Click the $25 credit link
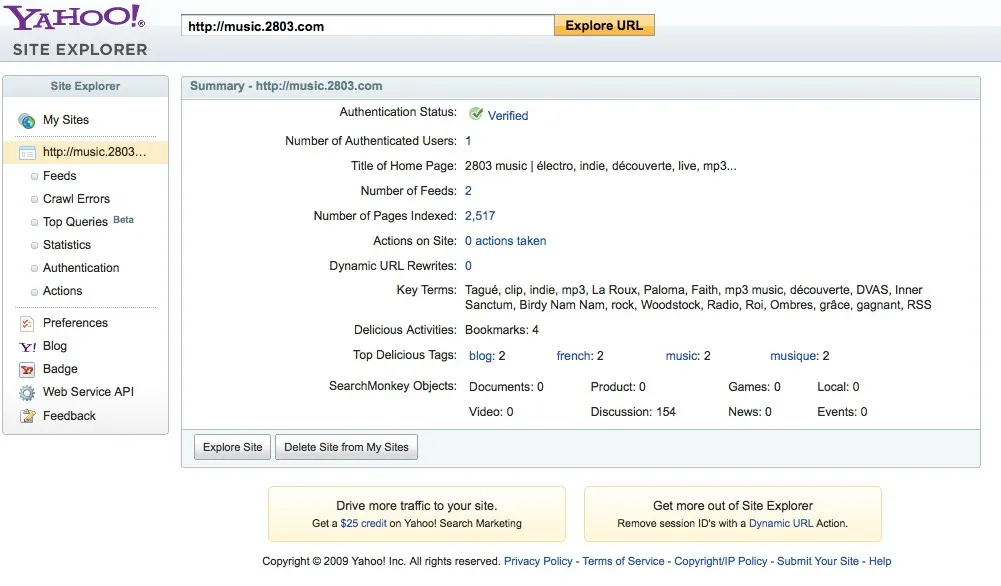Viewport: 1001px width, 586px height. point(363,523)
